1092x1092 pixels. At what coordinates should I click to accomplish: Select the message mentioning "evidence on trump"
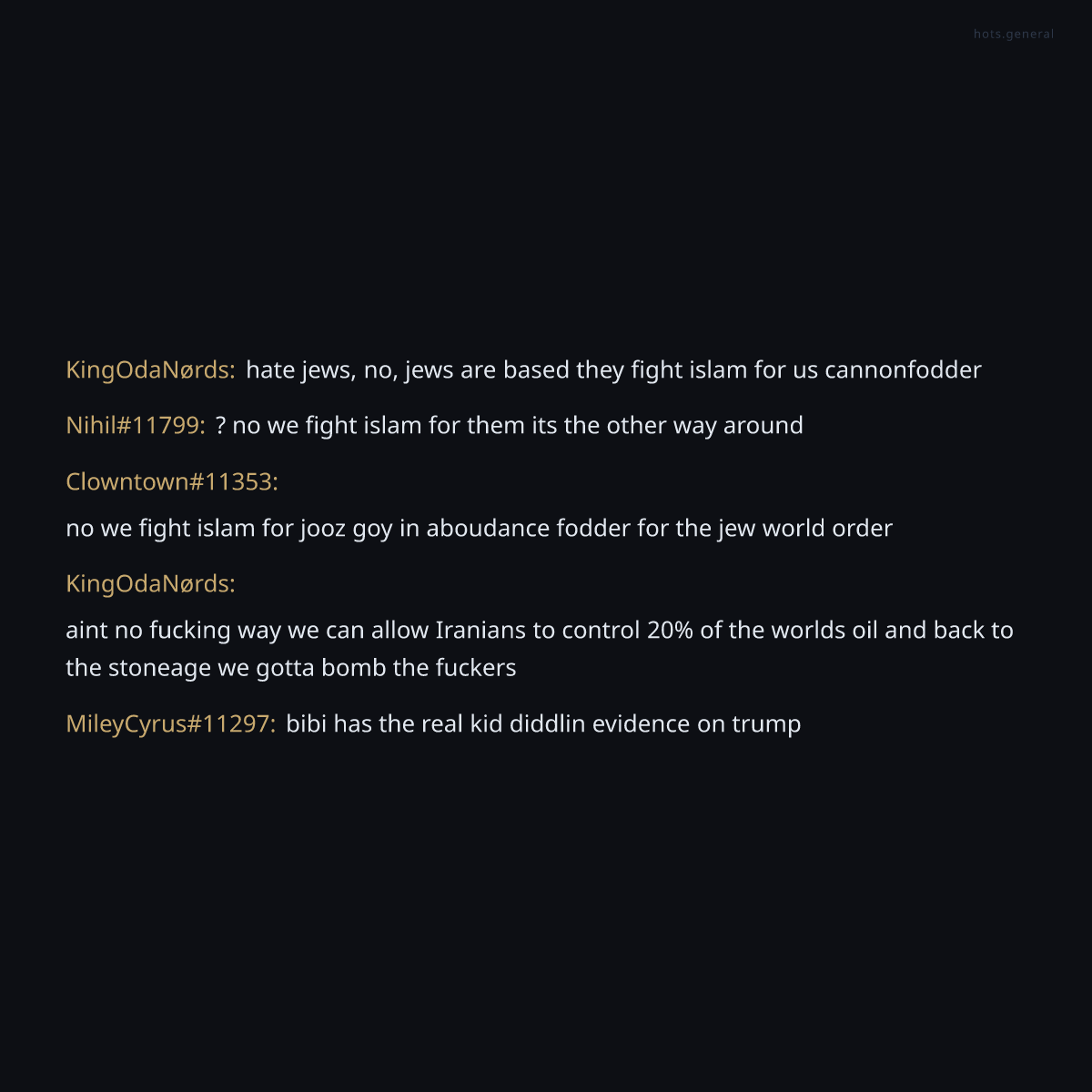(543, 724)
